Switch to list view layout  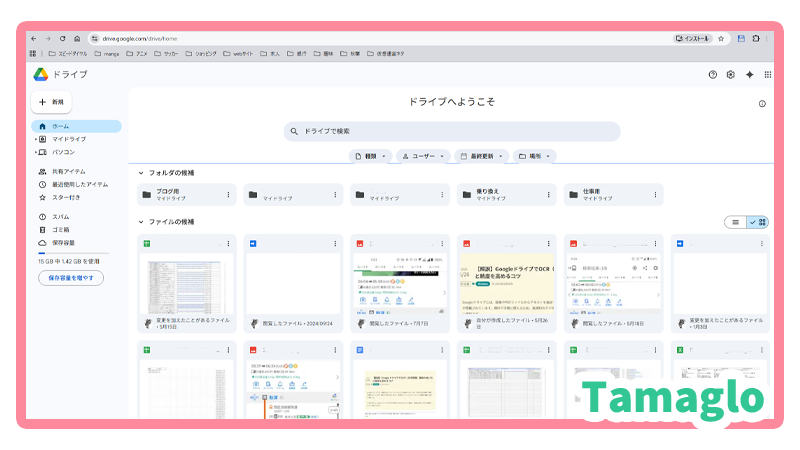736,222
